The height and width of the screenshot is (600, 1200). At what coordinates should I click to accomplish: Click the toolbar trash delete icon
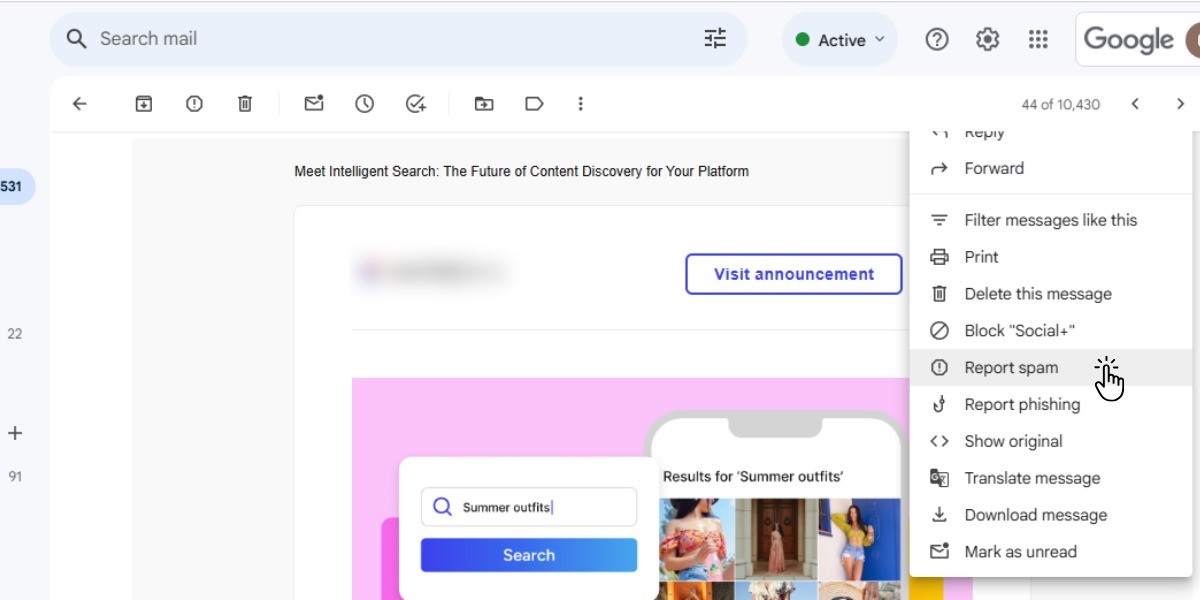[x=245, y=104]
